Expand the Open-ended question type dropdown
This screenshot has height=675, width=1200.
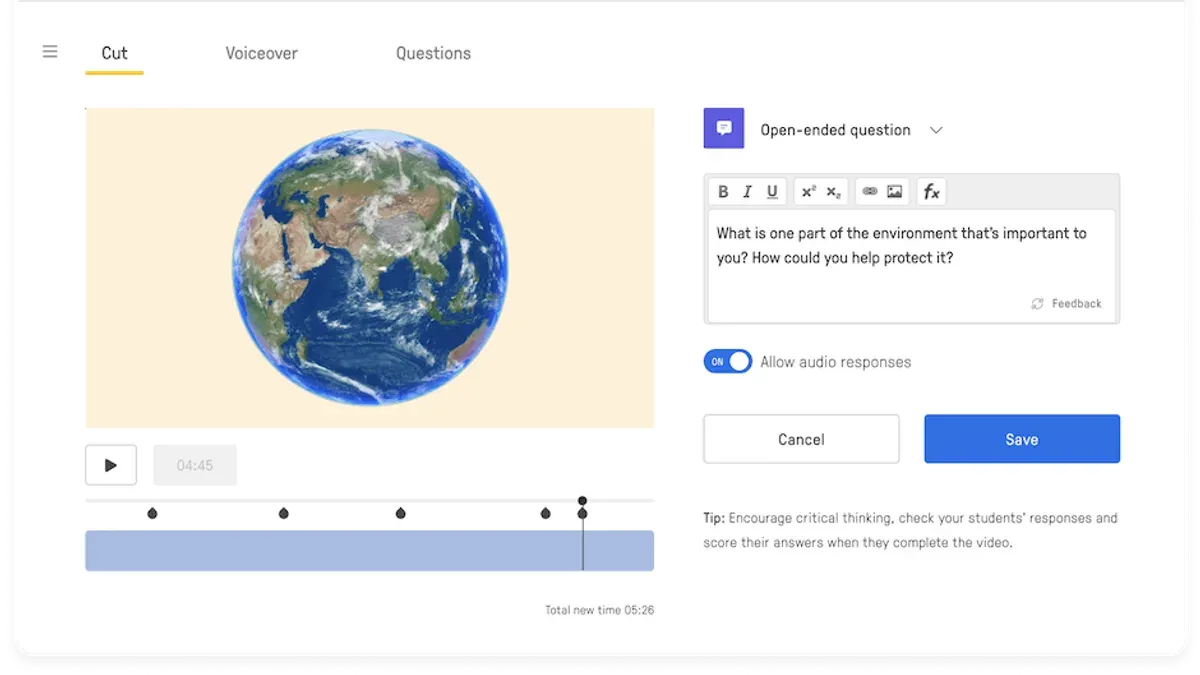coord(936,130)
